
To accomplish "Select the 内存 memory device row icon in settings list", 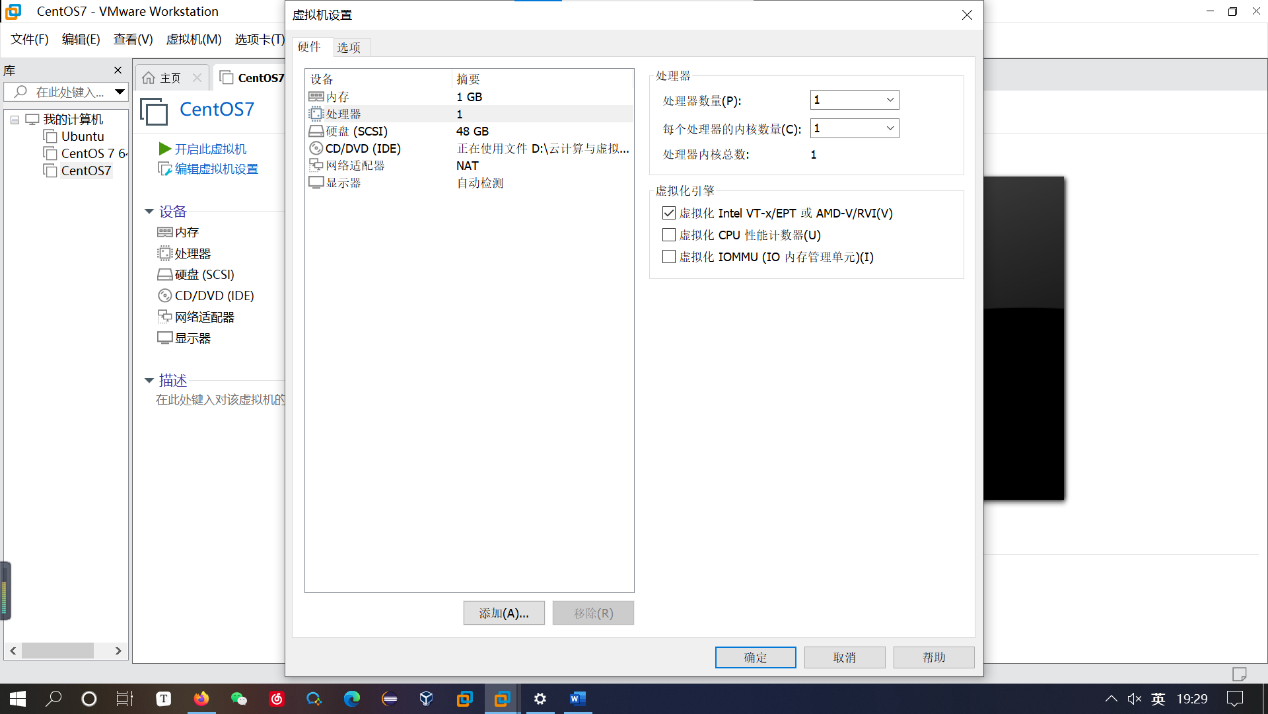I will (316, 97).
